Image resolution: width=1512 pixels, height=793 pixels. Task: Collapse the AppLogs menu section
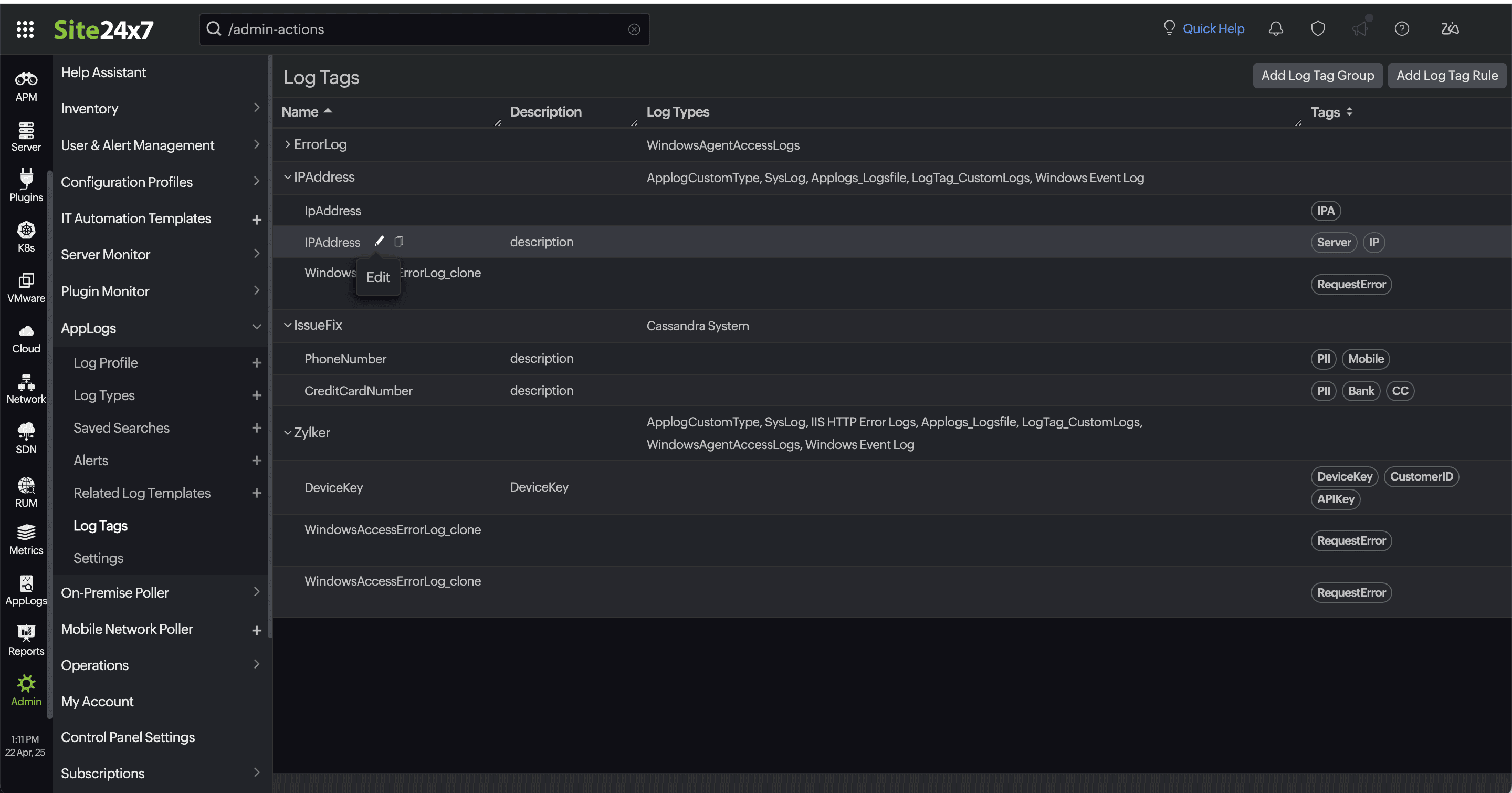point(256,328)
